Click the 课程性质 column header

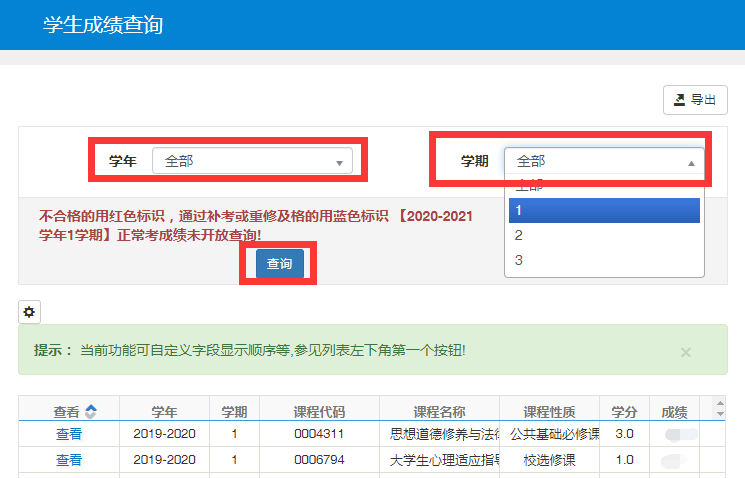coord(549,411)
